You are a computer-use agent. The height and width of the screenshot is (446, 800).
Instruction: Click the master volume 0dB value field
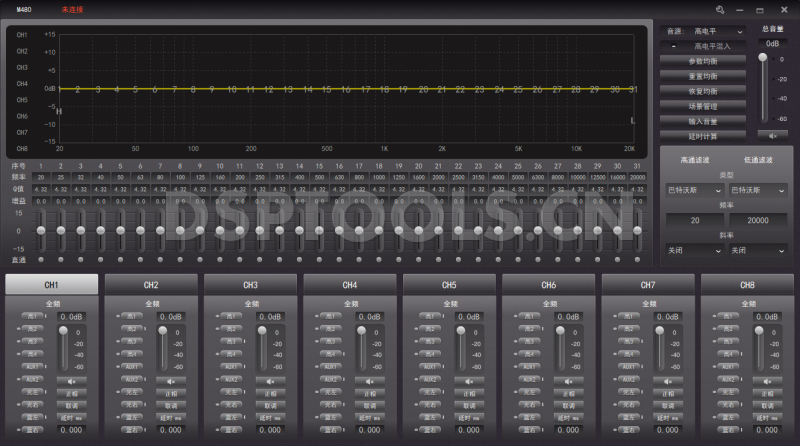point(772,44)
